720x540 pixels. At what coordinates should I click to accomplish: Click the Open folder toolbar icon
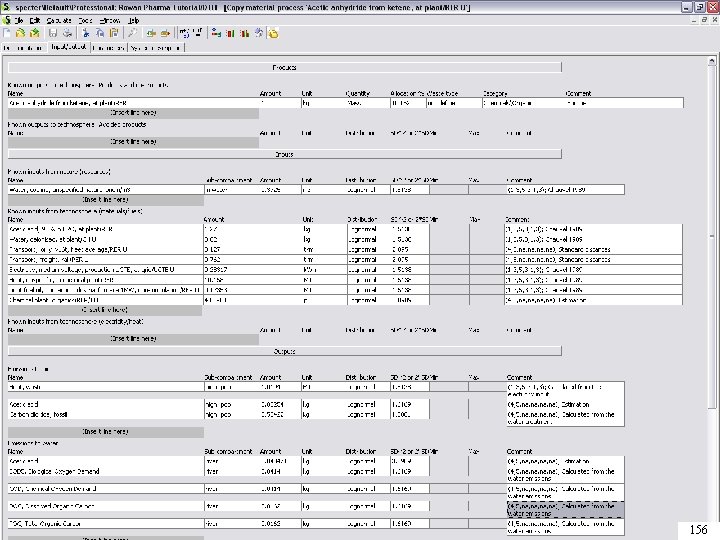tap(21, 33)
